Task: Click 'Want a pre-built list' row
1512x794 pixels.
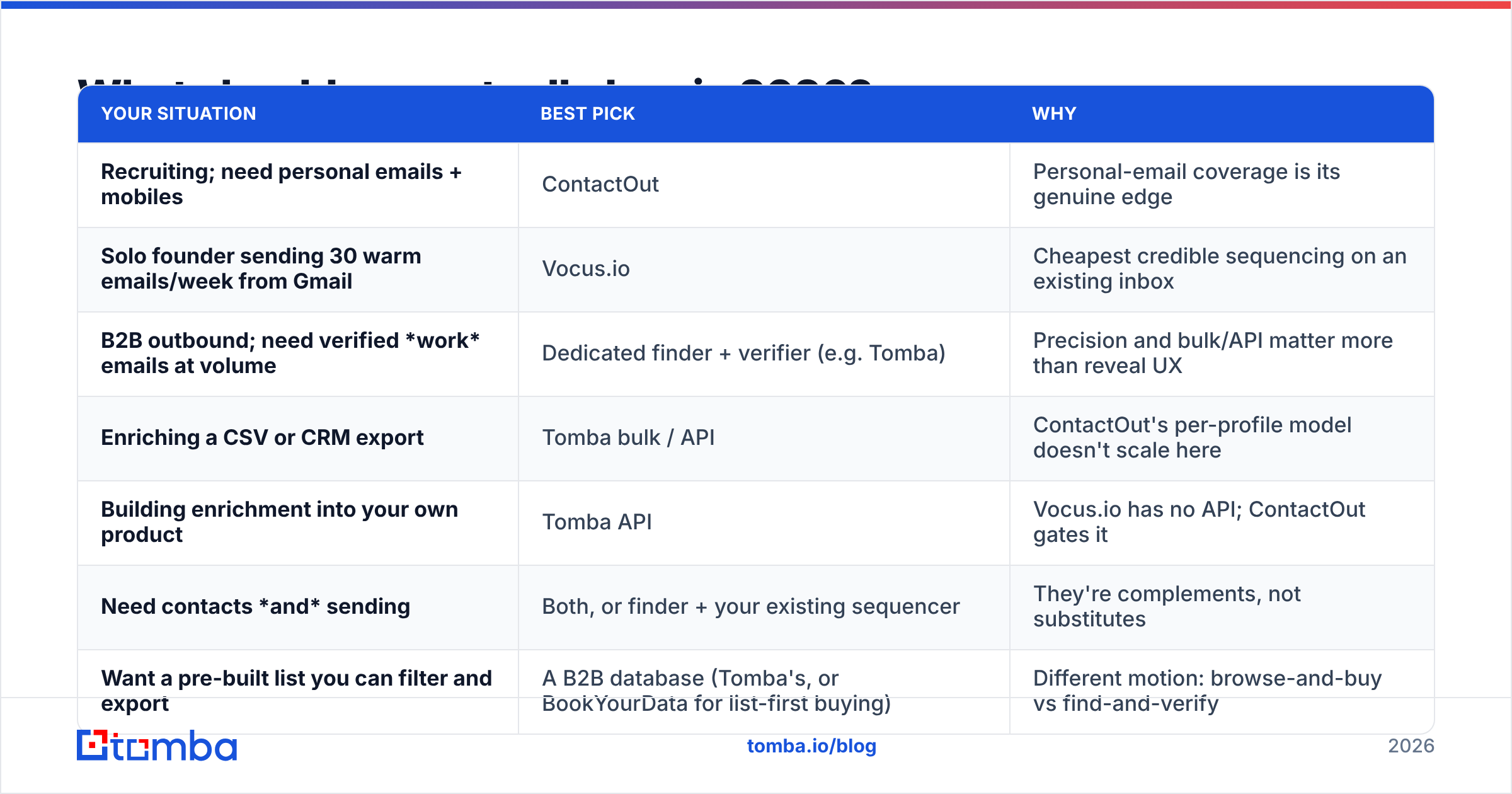Action: coord(756,692)
